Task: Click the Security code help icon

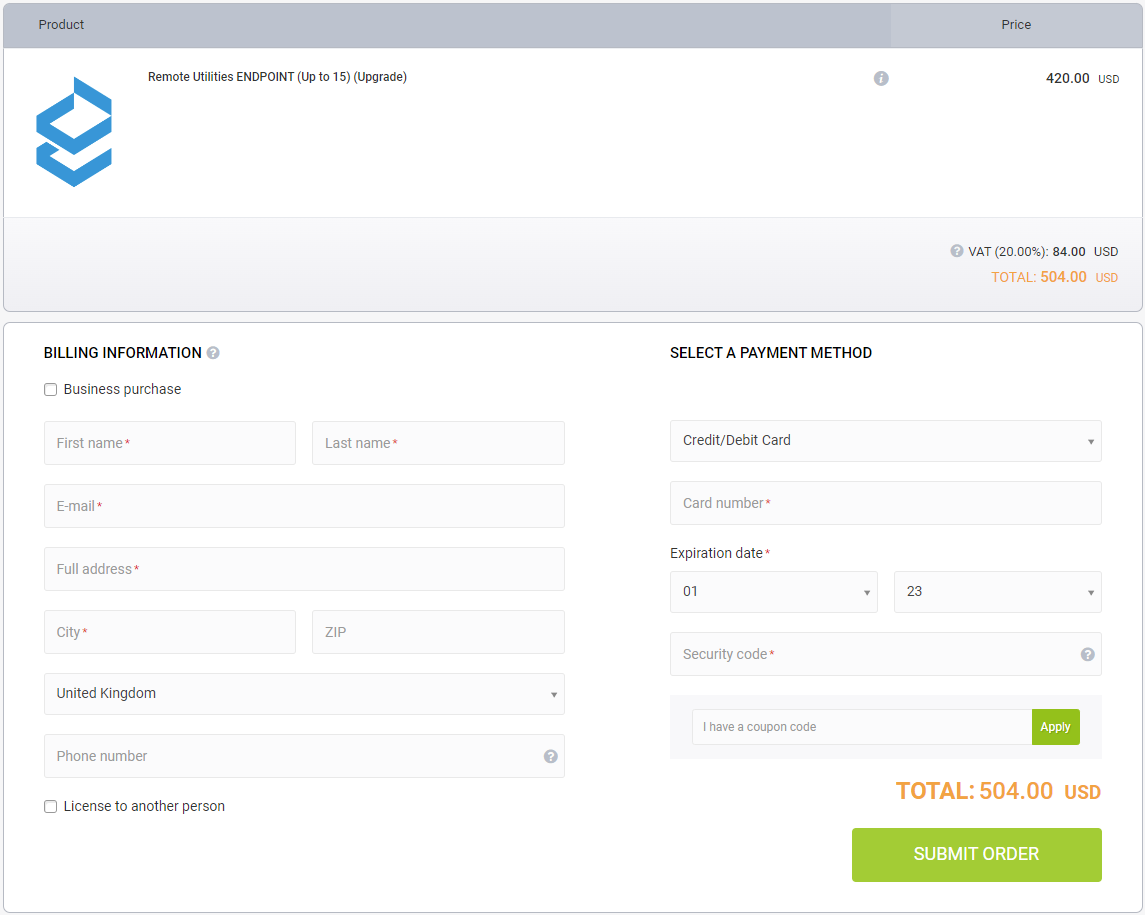Action: (x=1087, y=654)
